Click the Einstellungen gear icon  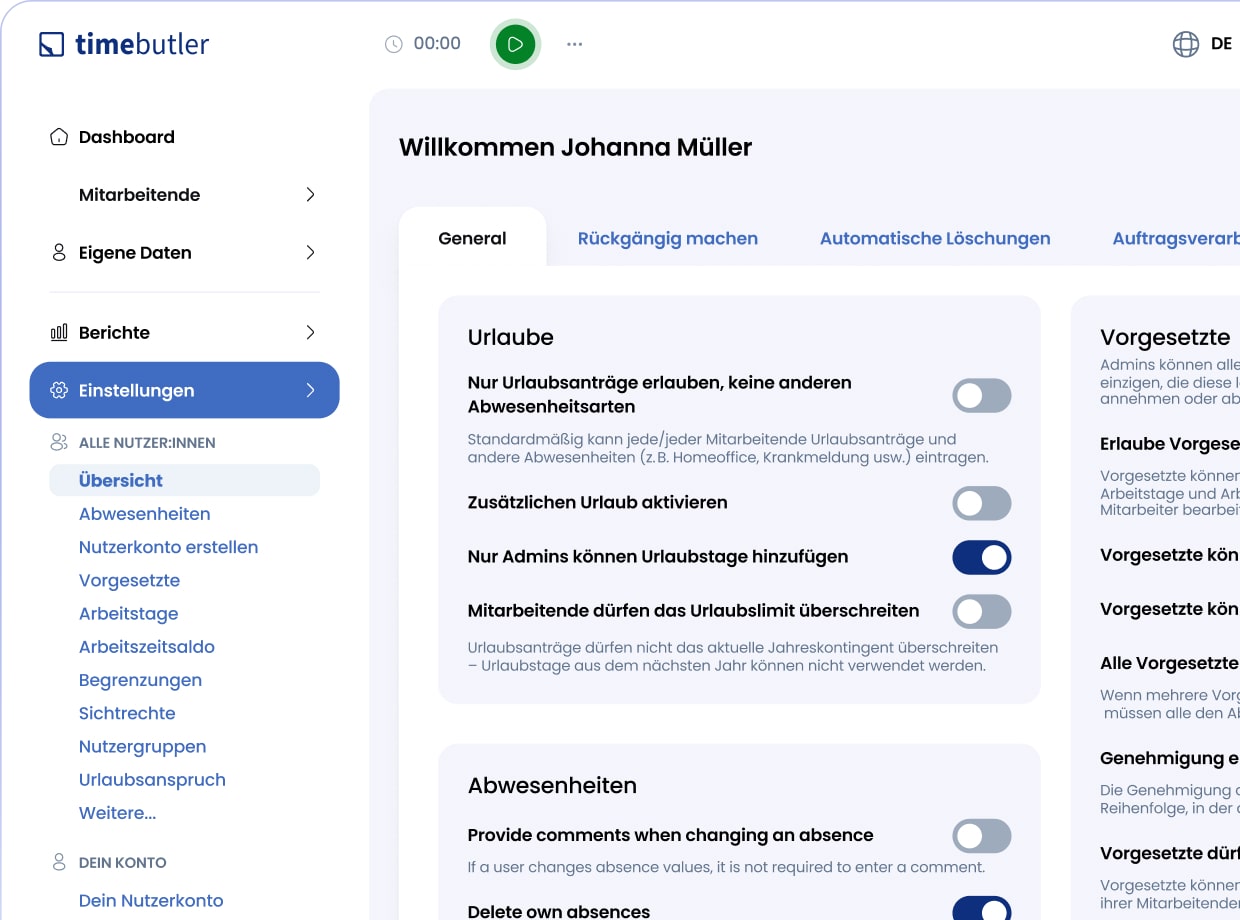click(59, 390)
